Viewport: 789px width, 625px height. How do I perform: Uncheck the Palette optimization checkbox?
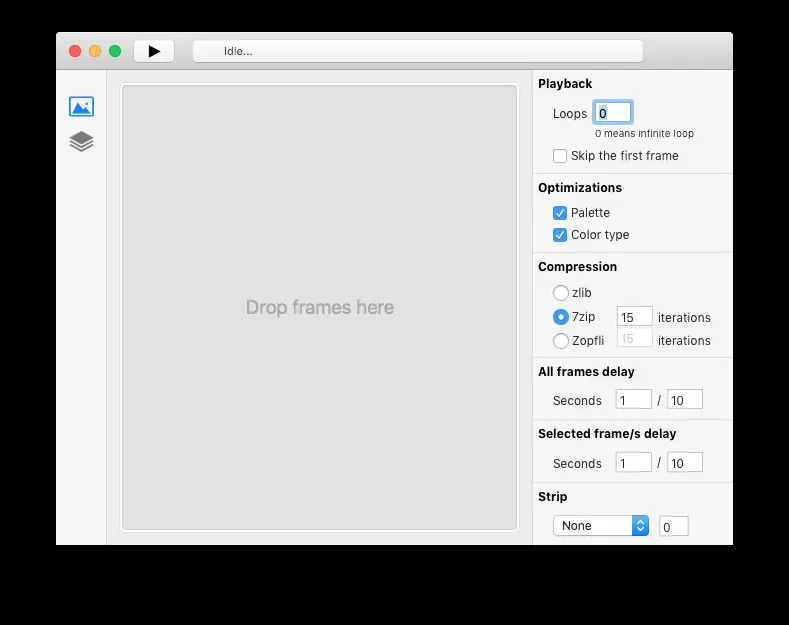(560, 213)
